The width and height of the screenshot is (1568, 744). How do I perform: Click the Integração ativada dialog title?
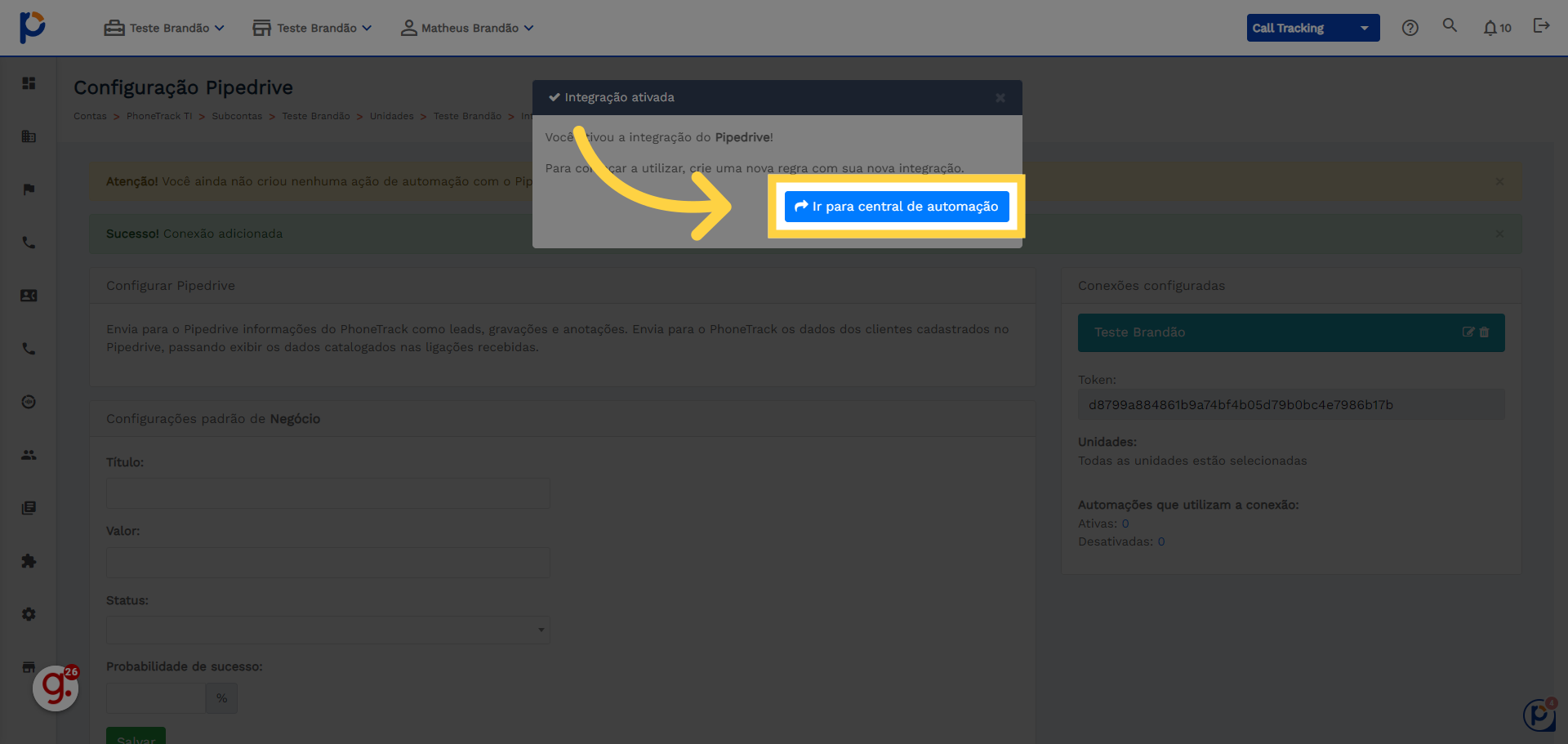(619, 97)
